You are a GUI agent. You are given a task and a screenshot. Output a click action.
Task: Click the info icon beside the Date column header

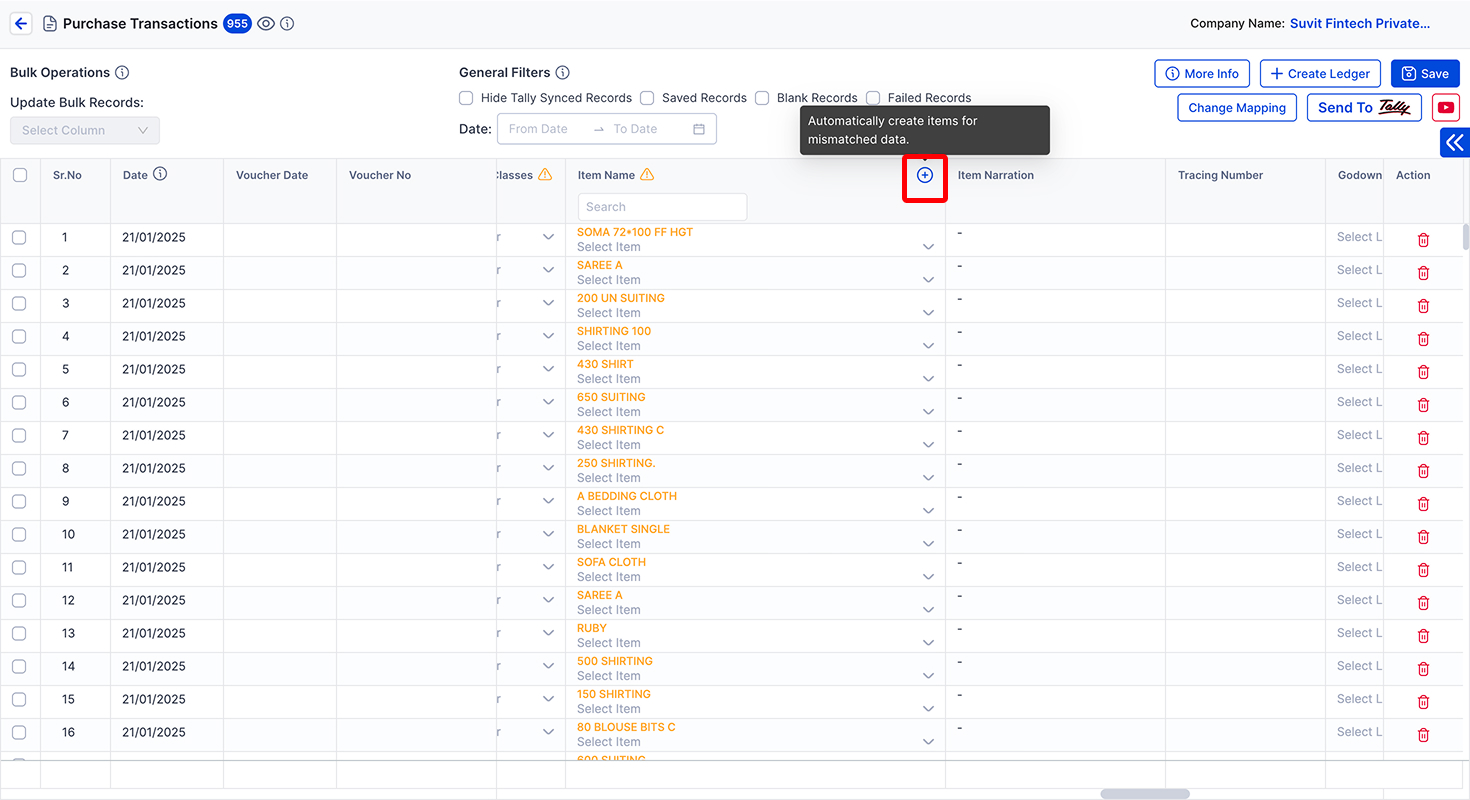click(160, 174)
